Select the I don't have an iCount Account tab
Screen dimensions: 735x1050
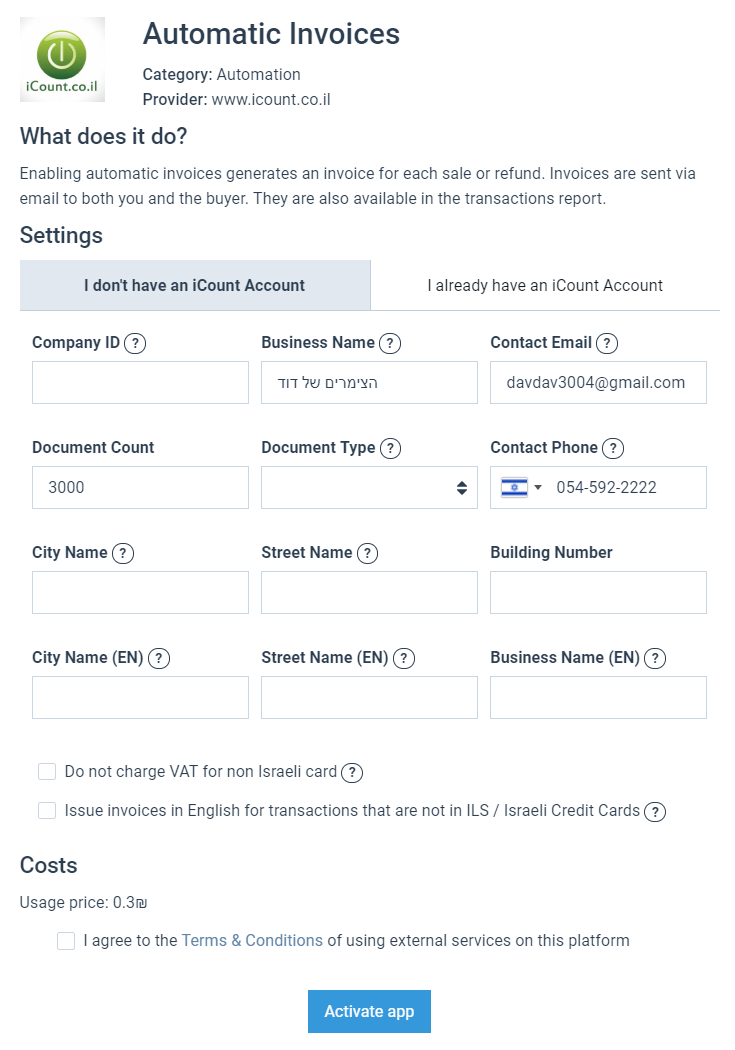pyautogui.click(x=195, y=285)
